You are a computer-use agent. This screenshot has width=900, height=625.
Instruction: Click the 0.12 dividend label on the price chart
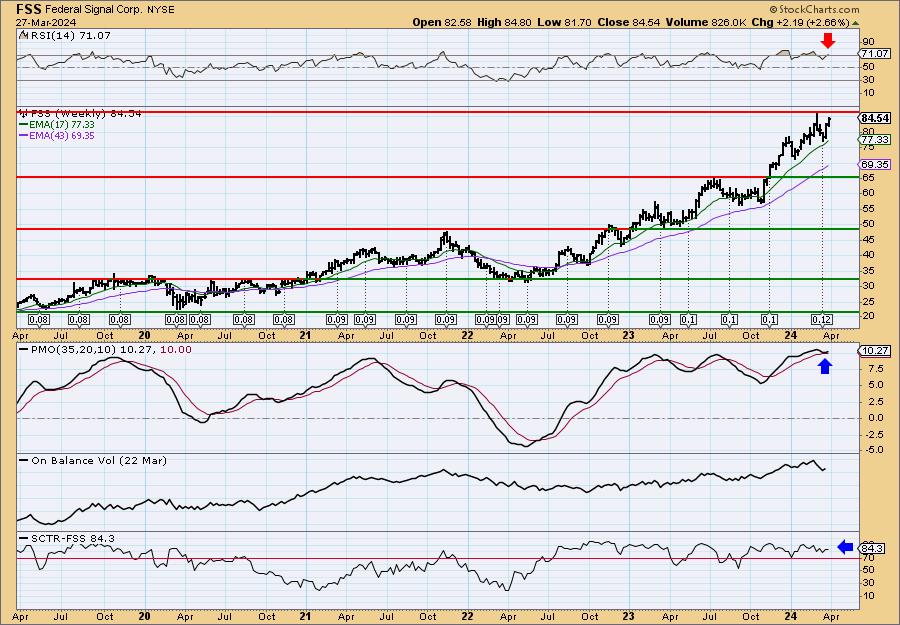(822, 319)
